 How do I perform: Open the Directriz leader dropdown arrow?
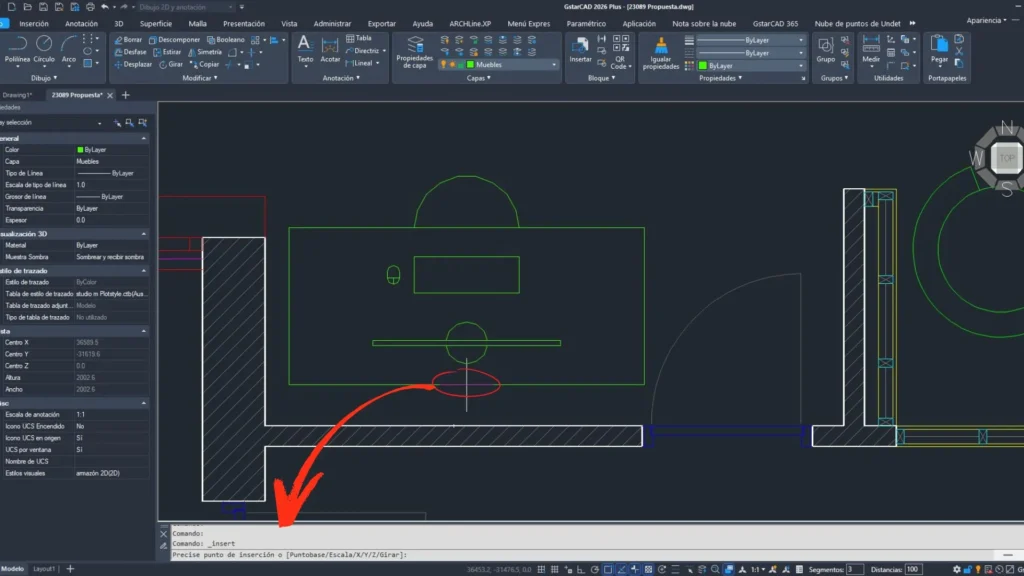point(384,51)
